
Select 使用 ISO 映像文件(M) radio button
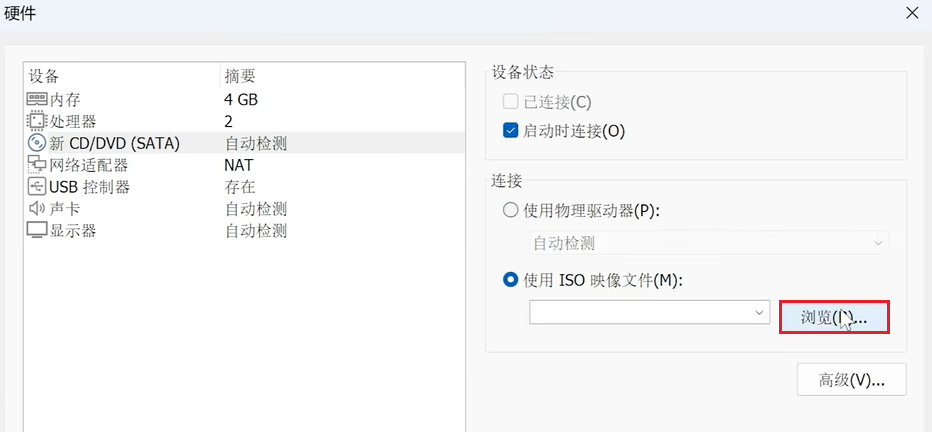pos(511,280)
